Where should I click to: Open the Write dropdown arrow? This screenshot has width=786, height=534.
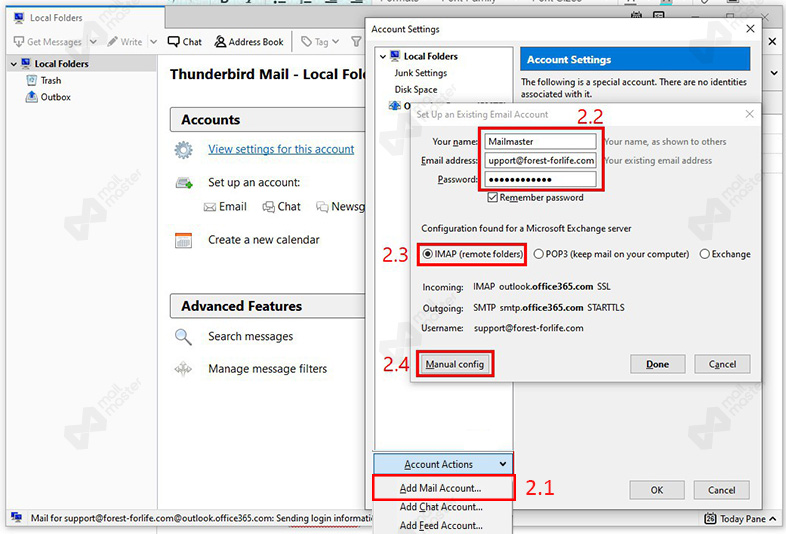tap(153, 42)
